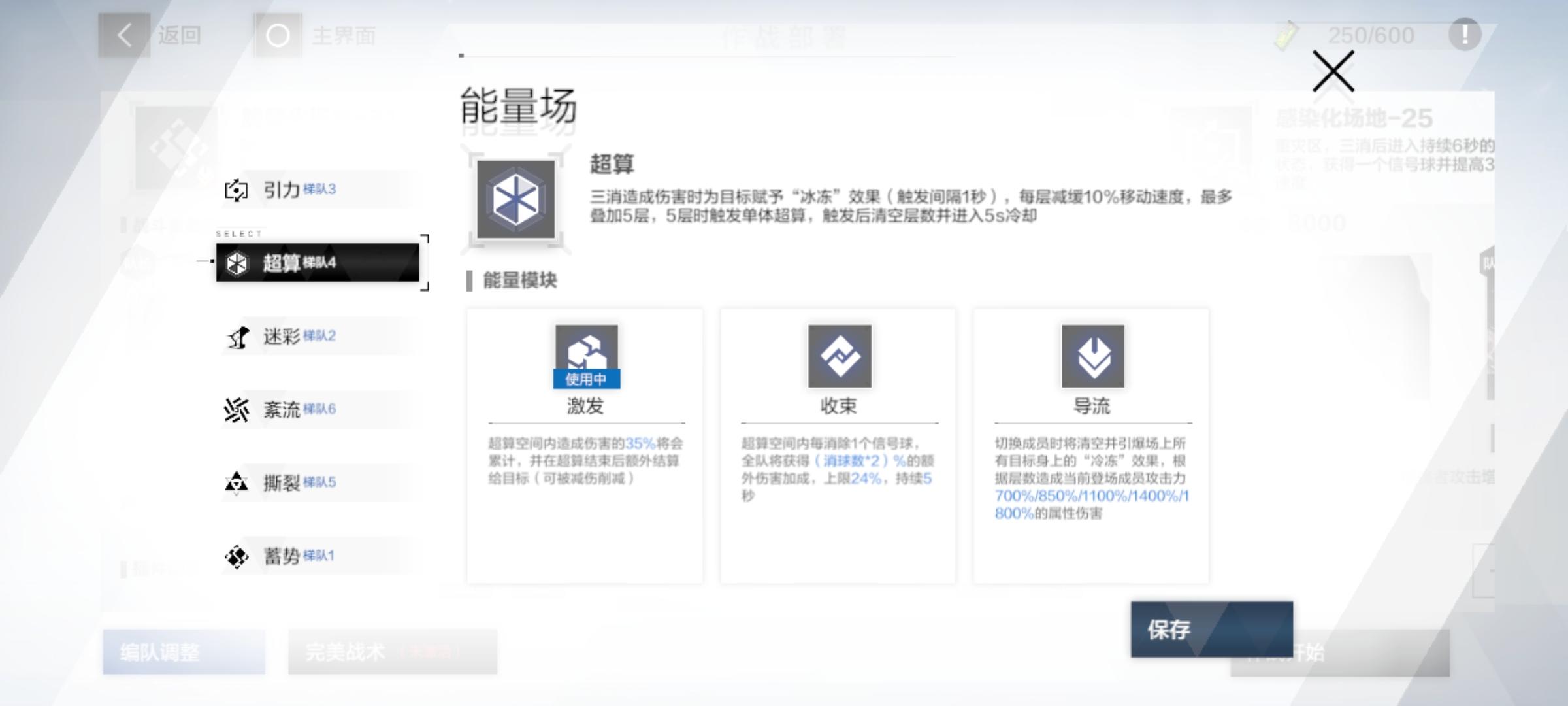Viewport: 1568px width, 706px height.
Task: Click the large 超算 hexagon icon
Action: coord(515,200)
